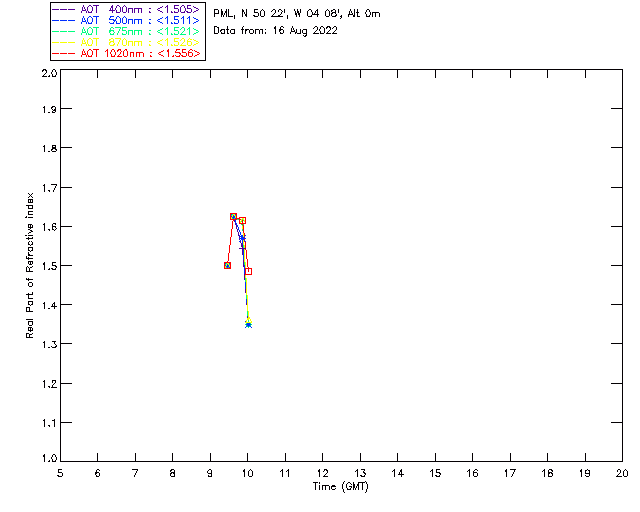Click the peak red square marker near 1.62

(x=233, y=216)
